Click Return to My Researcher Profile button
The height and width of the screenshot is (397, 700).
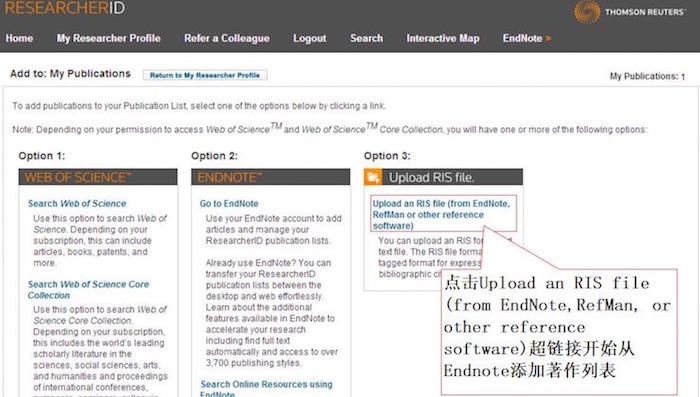tap(205, 75)
